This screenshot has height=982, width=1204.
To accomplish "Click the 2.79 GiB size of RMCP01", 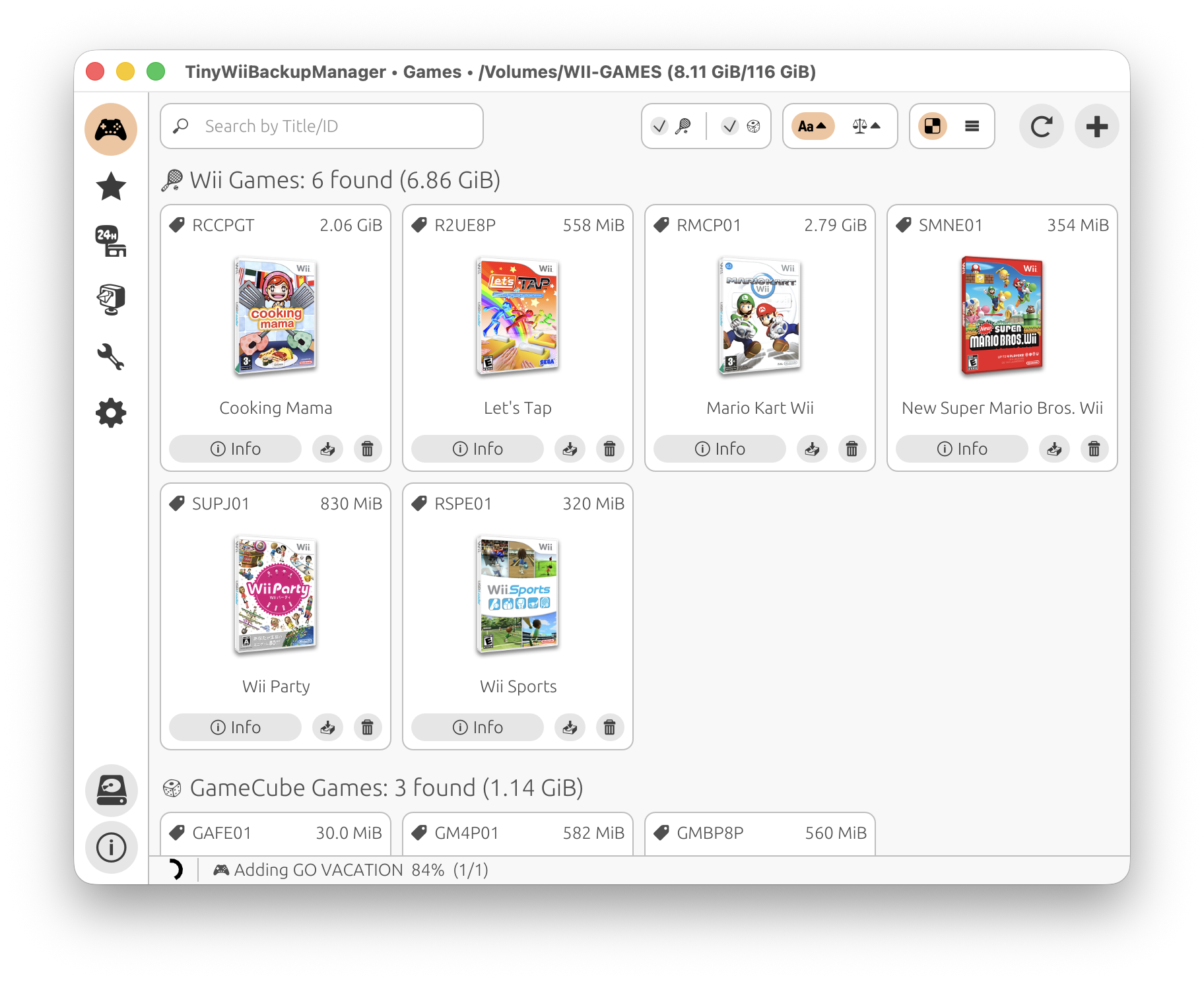I will 835,225.
